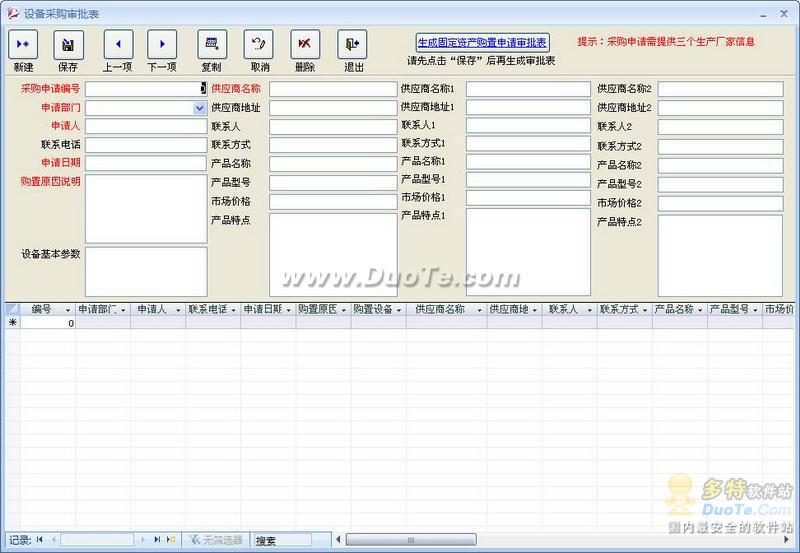This screenshot has width=800, height=553.
Task: Open the 申请人 column header dropdown
Action: (178, 310)
